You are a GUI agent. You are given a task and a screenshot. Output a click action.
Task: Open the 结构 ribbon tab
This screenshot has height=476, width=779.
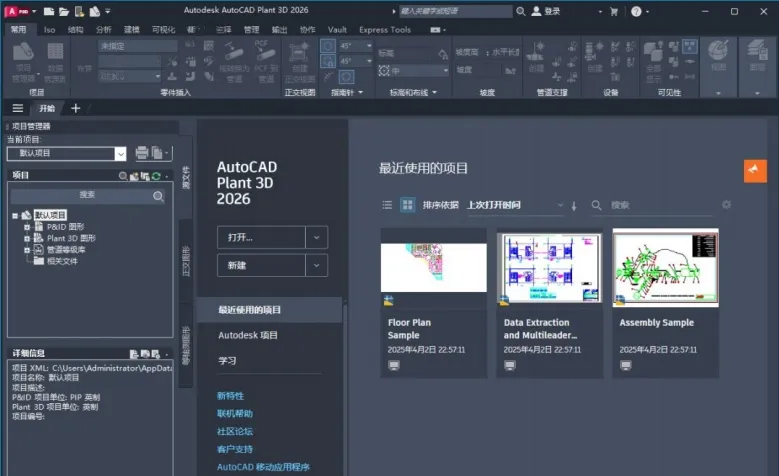pyautogui.click(x=76, y=30)
